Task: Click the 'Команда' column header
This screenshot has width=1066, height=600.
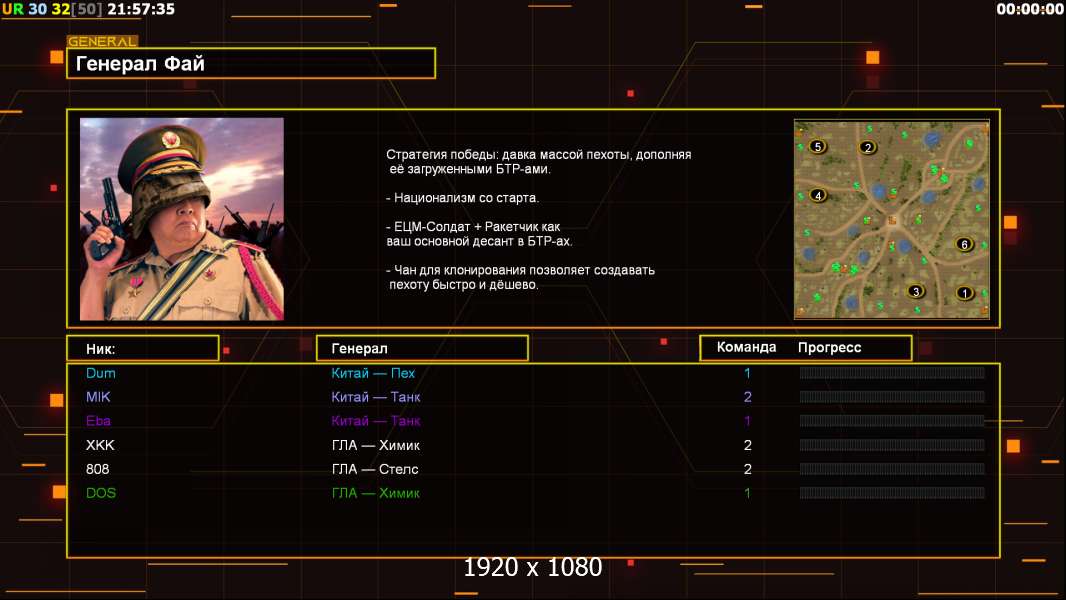Action: pyautogui.click(x=746, y=347)
